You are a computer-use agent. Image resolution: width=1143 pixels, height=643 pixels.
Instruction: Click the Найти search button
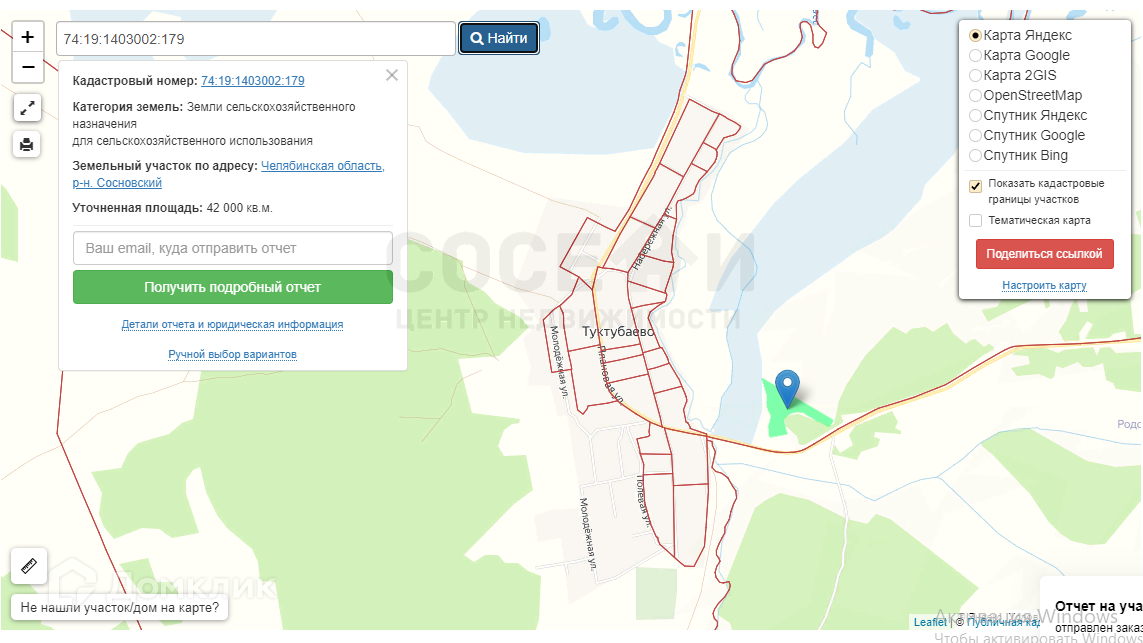click(x=499, y=39)
